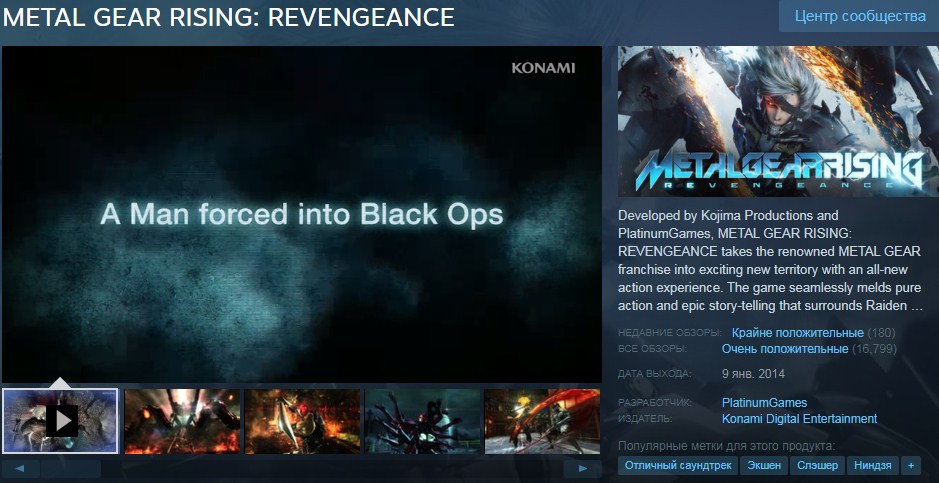Play the trailer video thumbnail

coord(60,421)
